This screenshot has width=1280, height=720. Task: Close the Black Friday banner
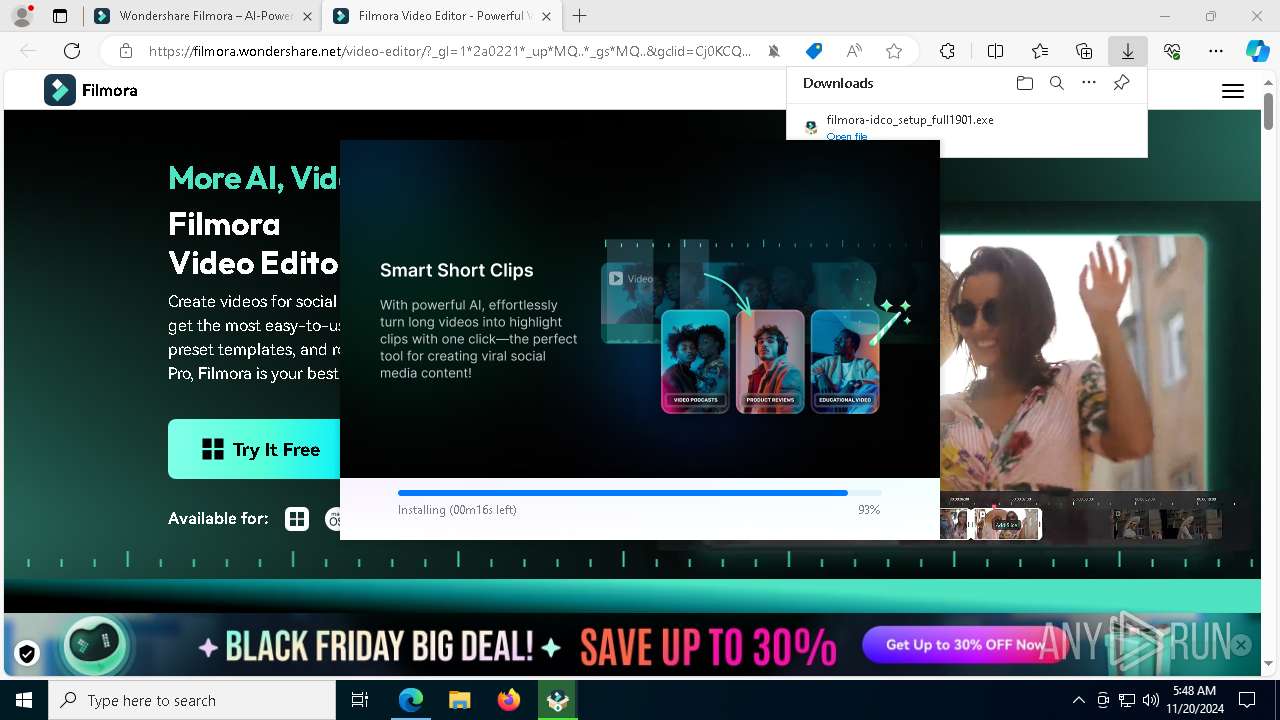tap(1241, 645)
